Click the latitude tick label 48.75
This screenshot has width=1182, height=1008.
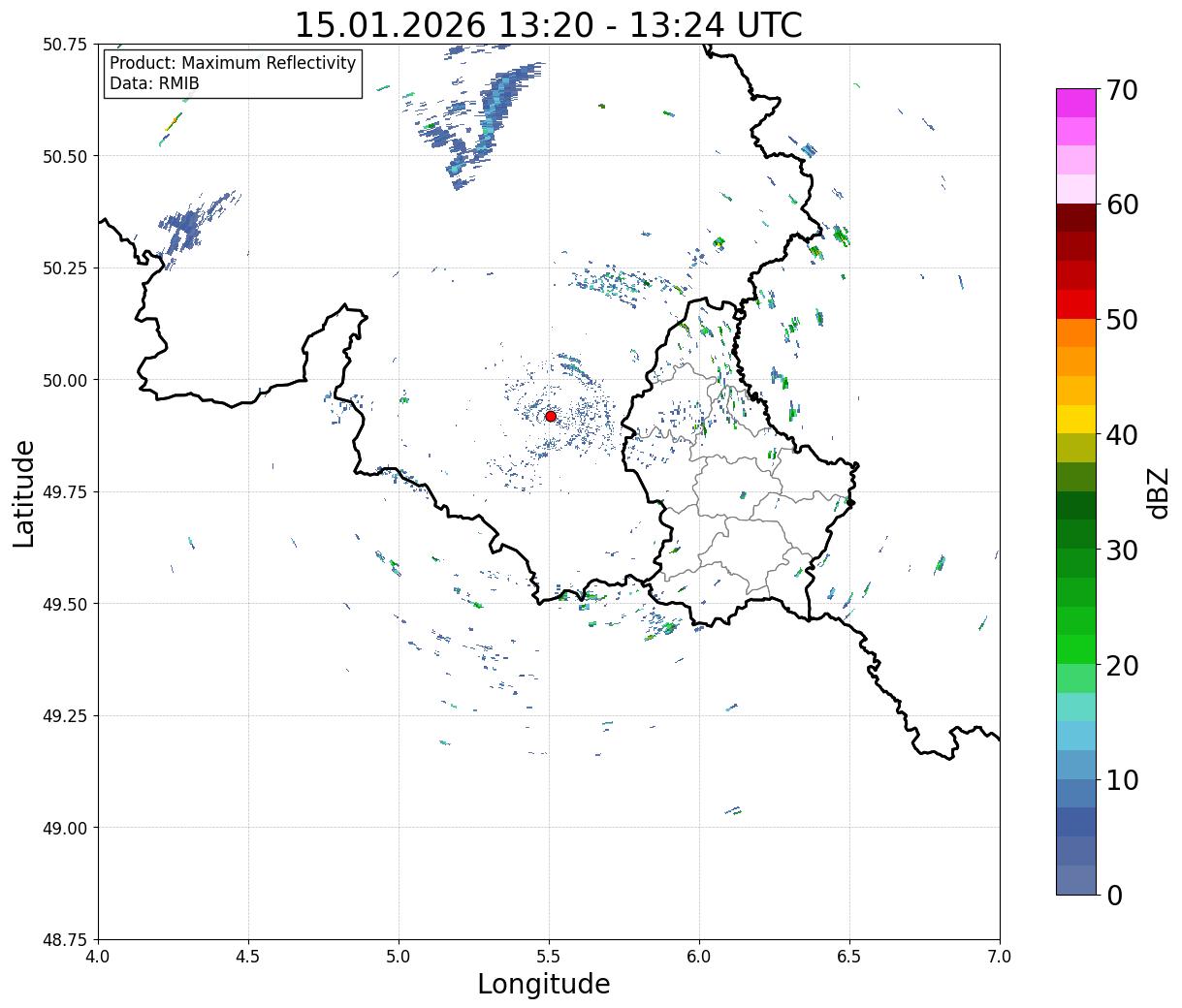coord(65,940)
